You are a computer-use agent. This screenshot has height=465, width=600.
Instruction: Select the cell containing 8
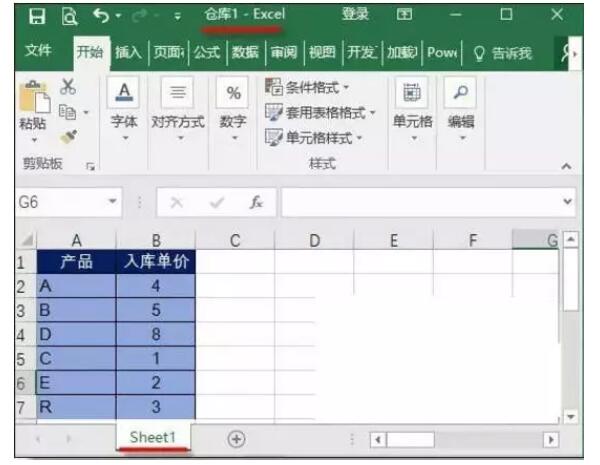tap(156, 334)
